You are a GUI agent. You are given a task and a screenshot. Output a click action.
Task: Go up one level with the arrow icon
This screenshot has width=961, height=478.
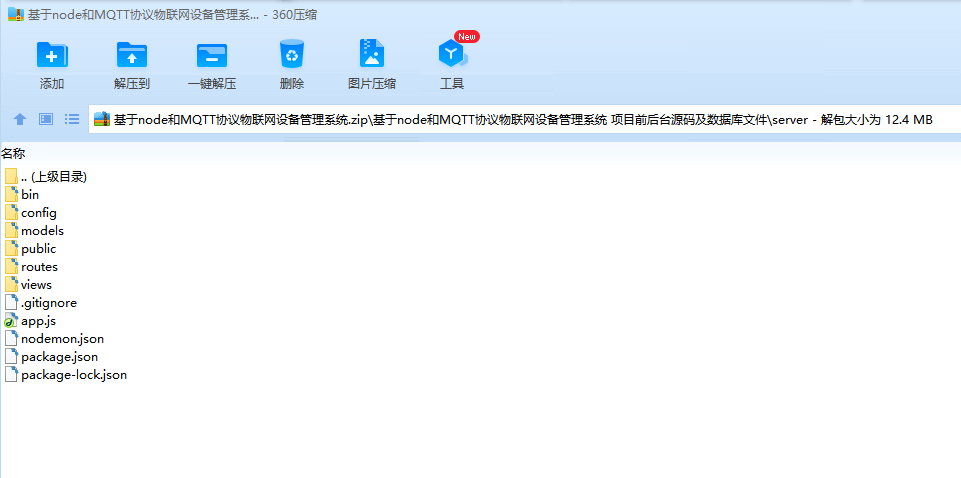pyautogui.click(x=20, y=120)
